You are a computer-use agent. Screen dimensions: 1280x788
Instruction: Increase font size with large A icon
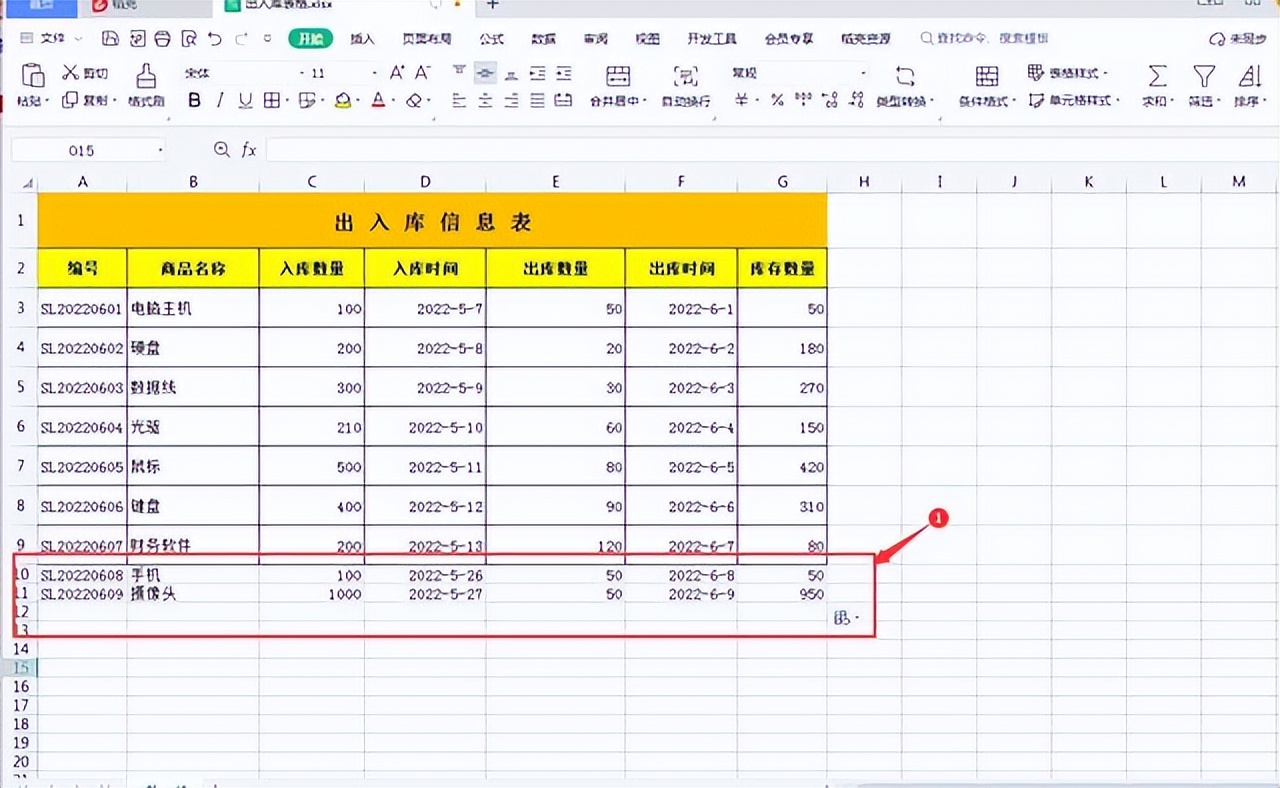pos(397,72)
